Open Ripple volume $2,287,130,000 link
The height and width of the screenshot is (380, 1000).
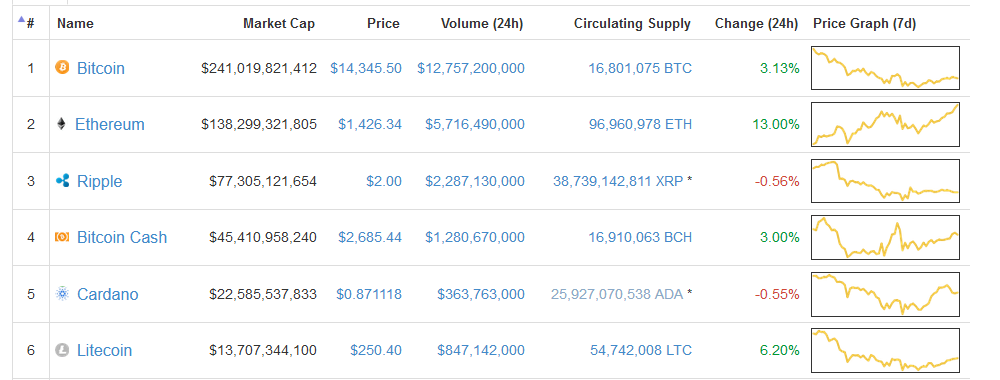[x=475, y=181]
